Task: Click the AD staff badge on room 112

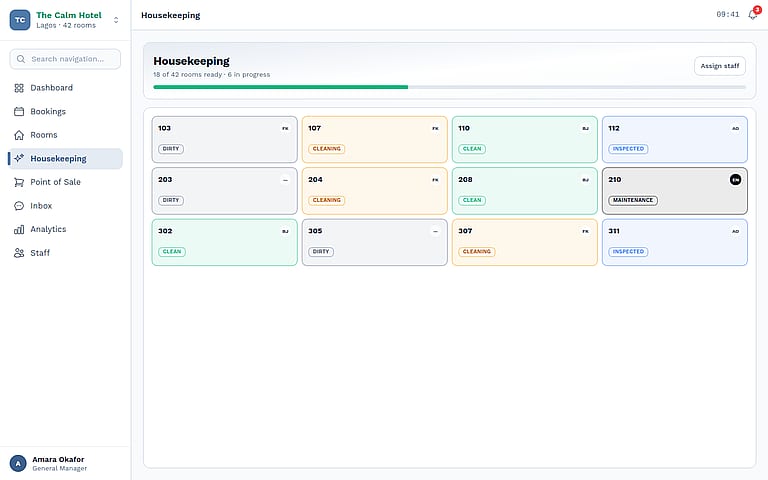Action: [736, 128]
